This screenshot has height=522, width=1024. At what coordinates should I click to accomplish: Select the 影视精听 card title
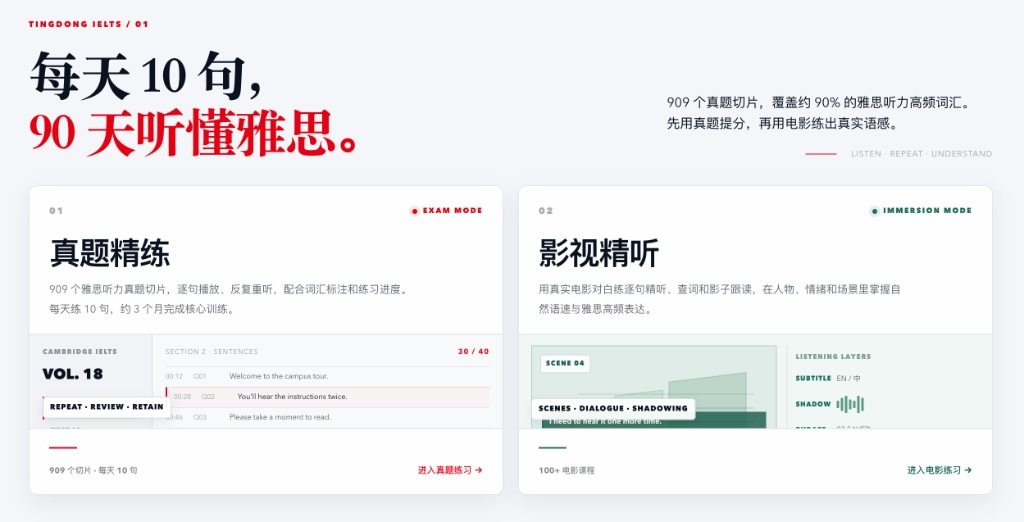point(599,253)
